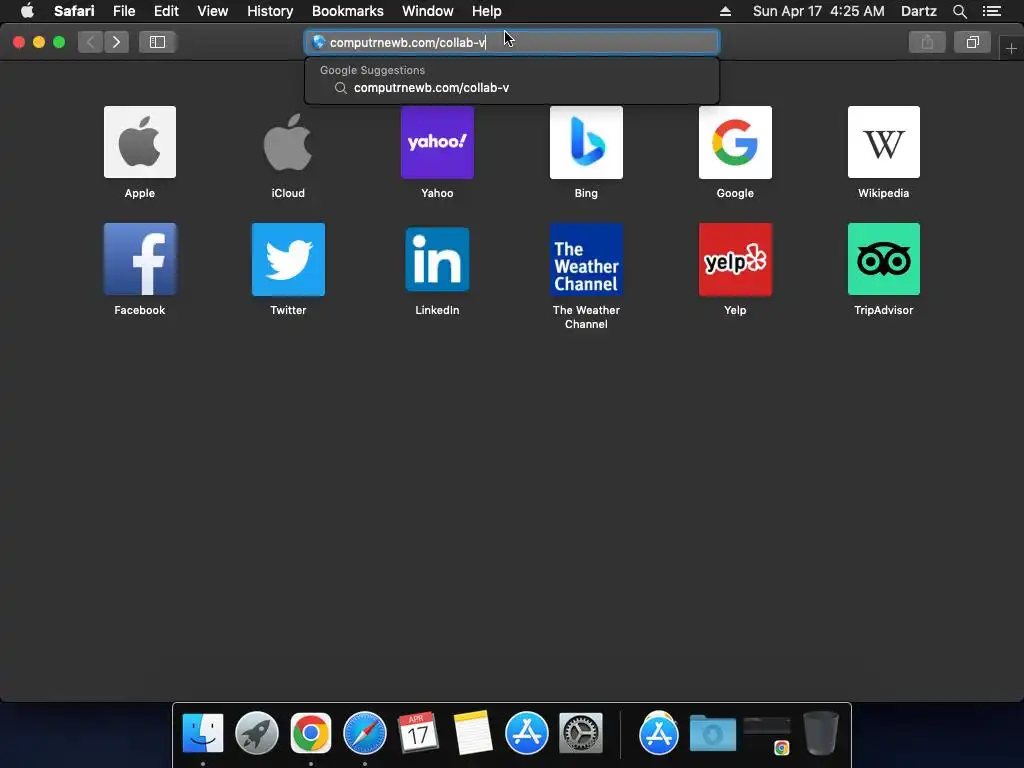Open the Twitter favorite tile

tap(288, 259)
